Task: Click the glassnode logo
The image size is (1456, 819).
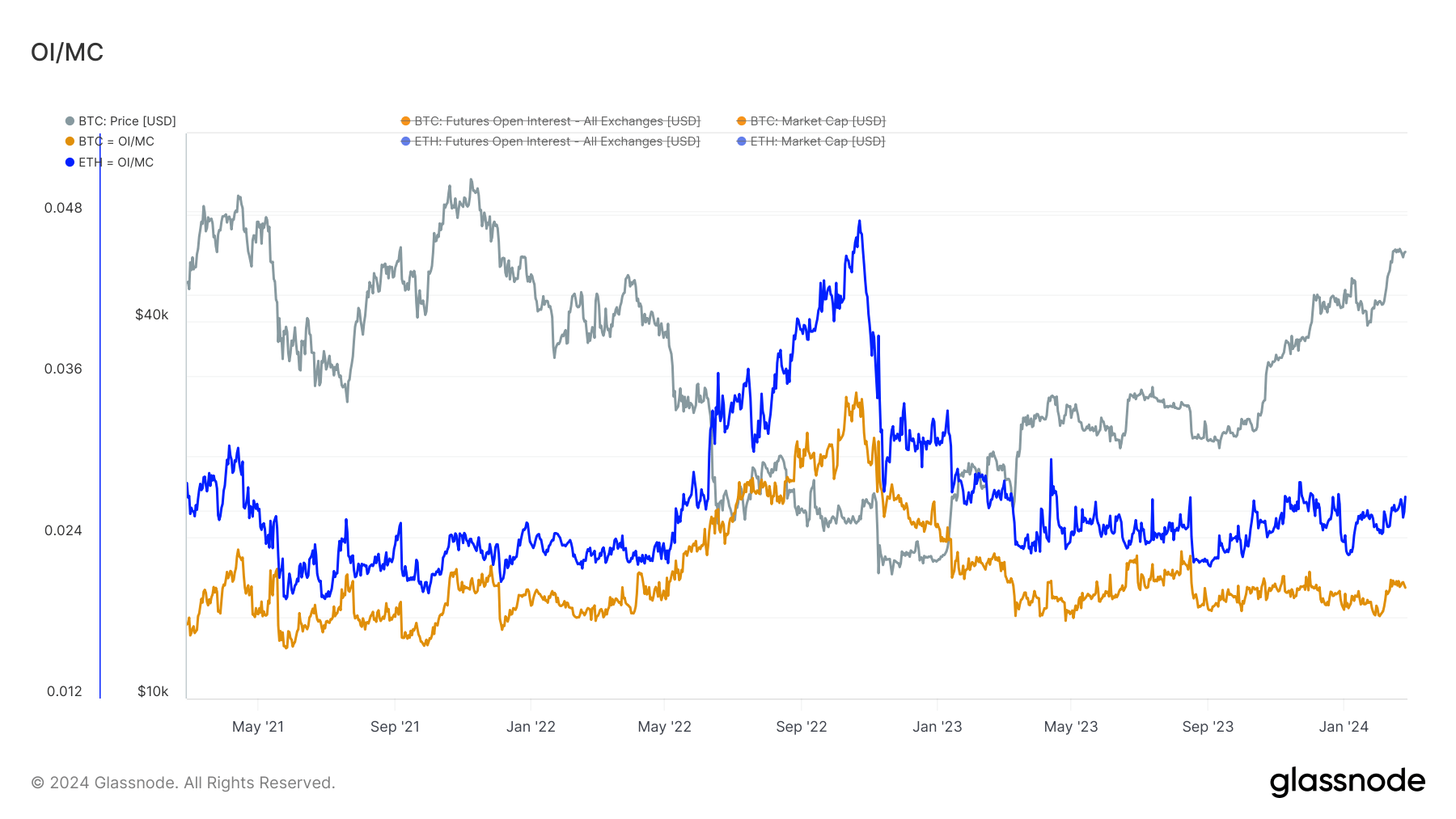Action: tap(1347, 782)
